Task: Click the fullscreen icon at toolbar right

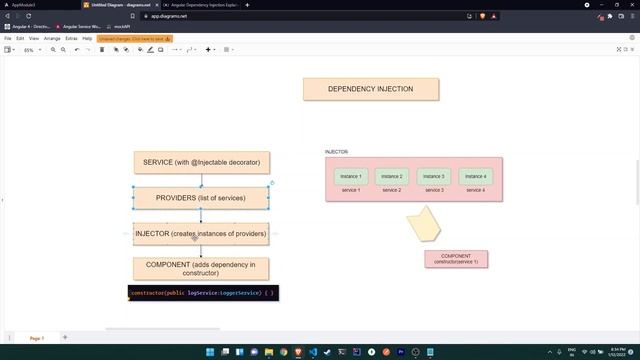Action: tap(619, 49)
